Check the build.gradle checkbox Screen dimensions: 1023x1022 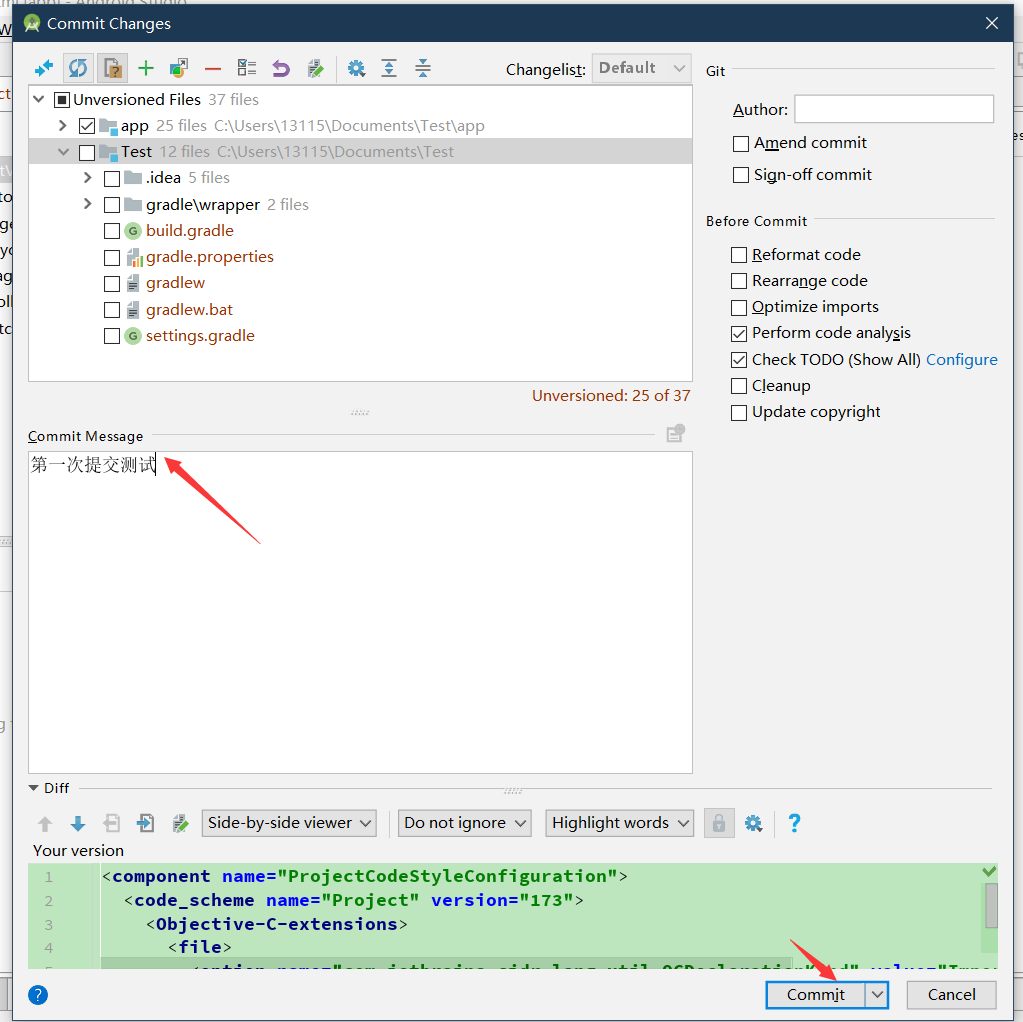[112, 231]
